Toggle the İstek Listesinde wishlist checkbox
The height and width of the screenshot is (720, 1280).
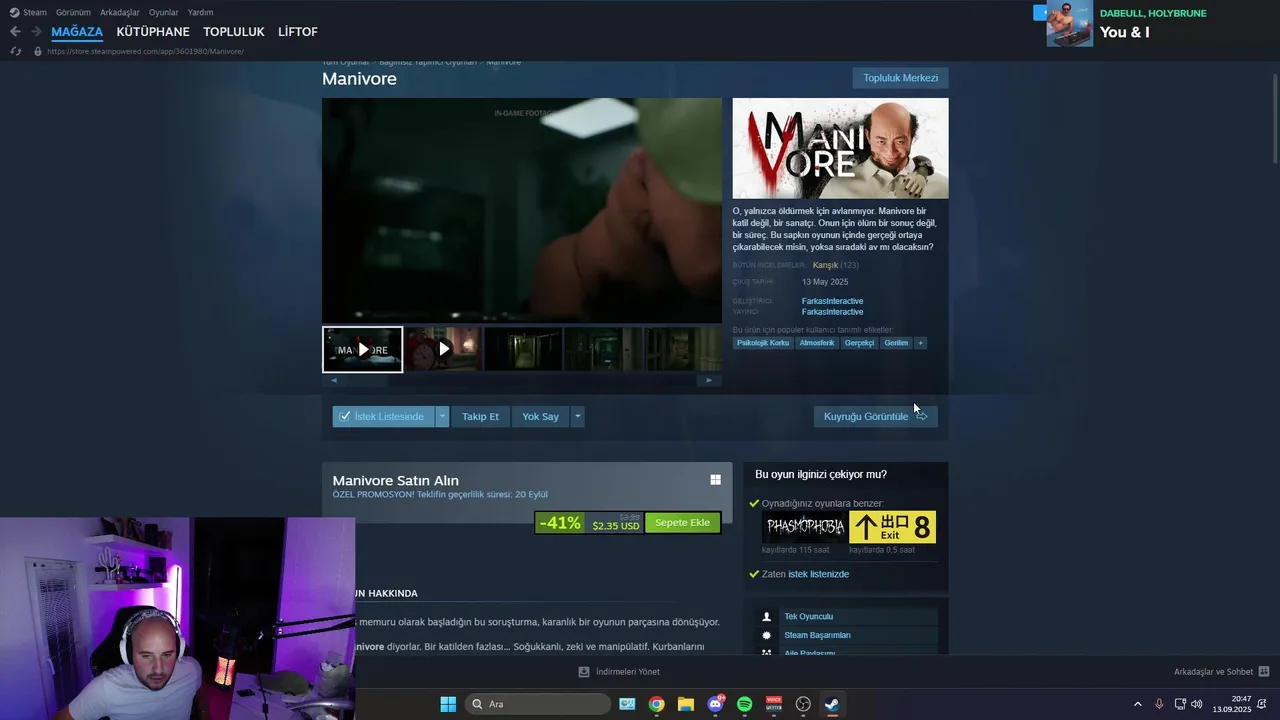[344, 416]
